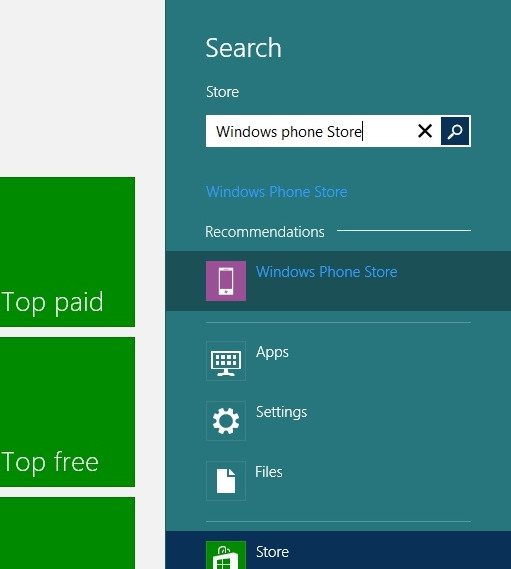Open the Top paid tile
The image size is (511, 569).
pyautogui.click(x=68, y=252)
